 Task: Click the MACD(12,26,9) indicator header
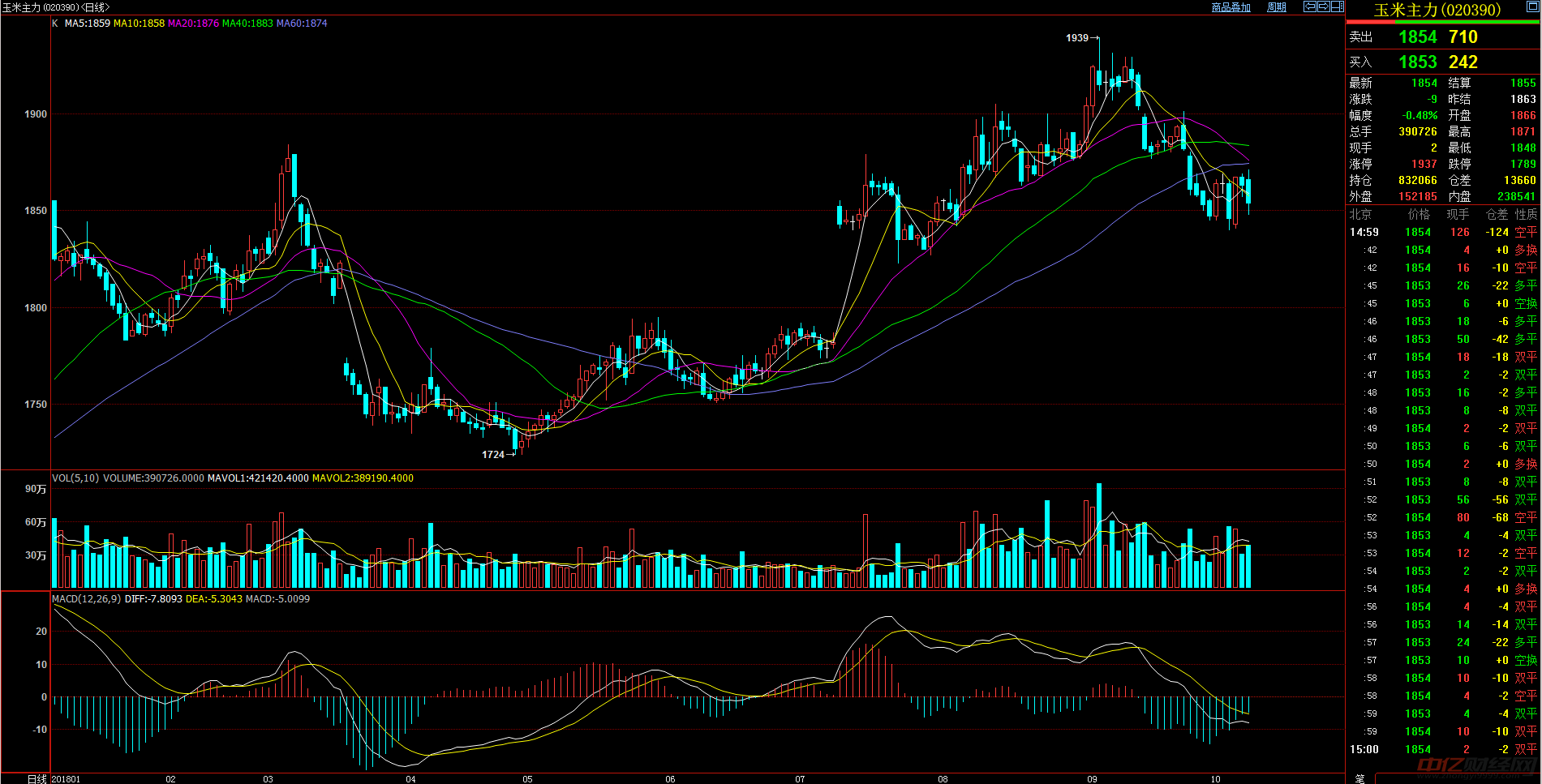(86, 599)
